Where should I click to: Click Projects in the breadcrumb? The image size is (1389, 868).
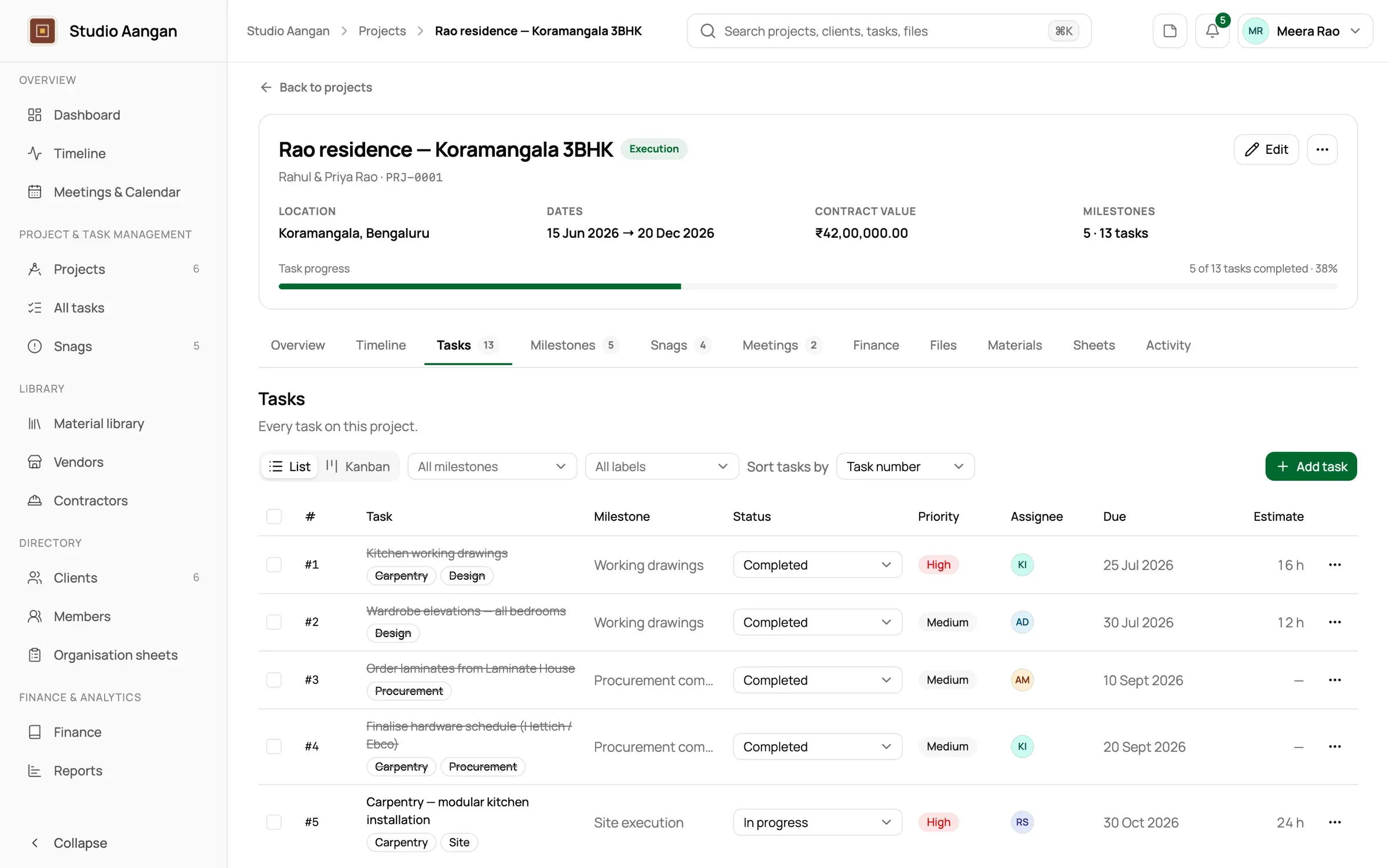pyautogui.click(x=382, y=31)
